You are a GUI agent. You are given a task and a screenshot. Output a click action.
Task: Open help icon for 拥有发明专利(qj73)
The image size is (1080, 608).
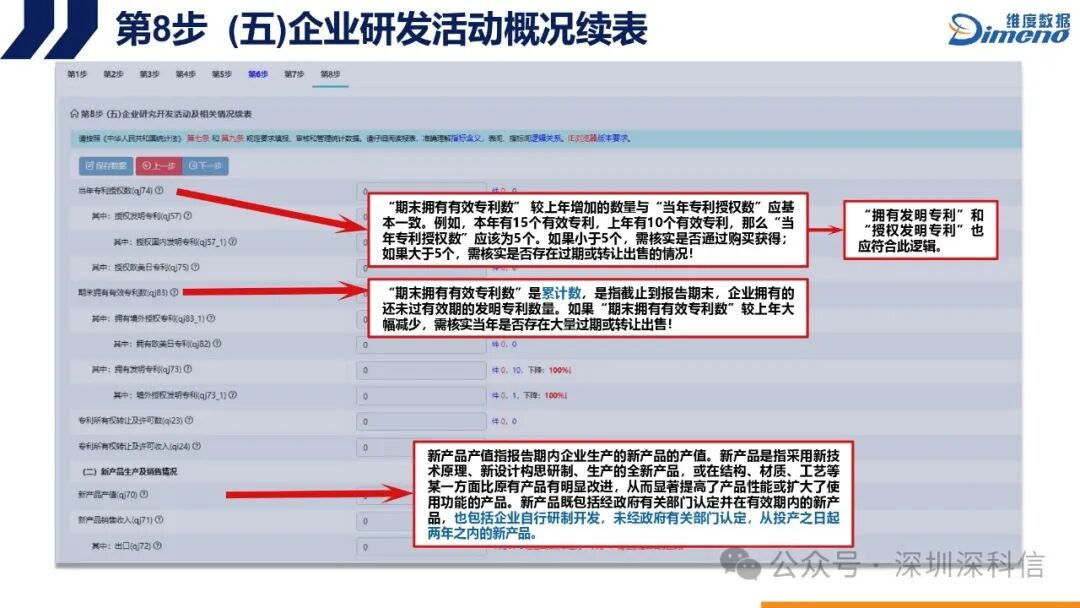click(187, 370)
